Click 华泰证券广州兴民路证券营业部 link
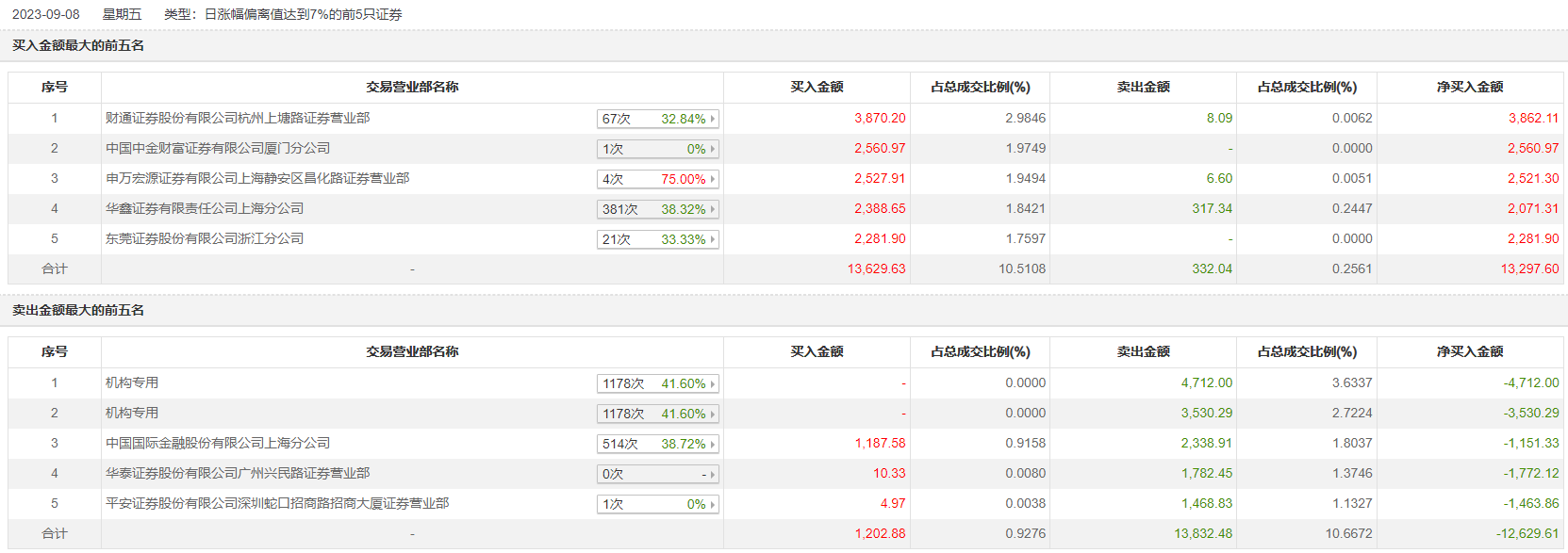1568x553 pixels. point(238,473)
